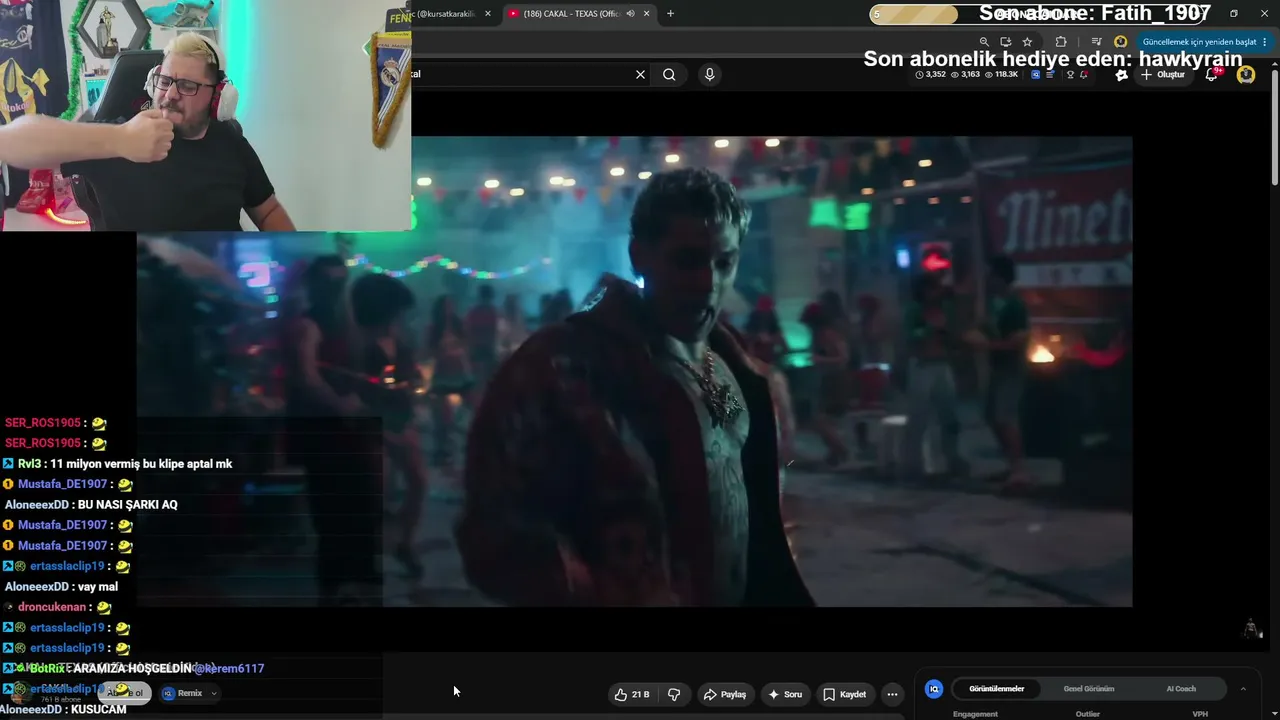Open the browser profile avatar
Viewport: 1280px width, 720px height.
pos(1121,42)
